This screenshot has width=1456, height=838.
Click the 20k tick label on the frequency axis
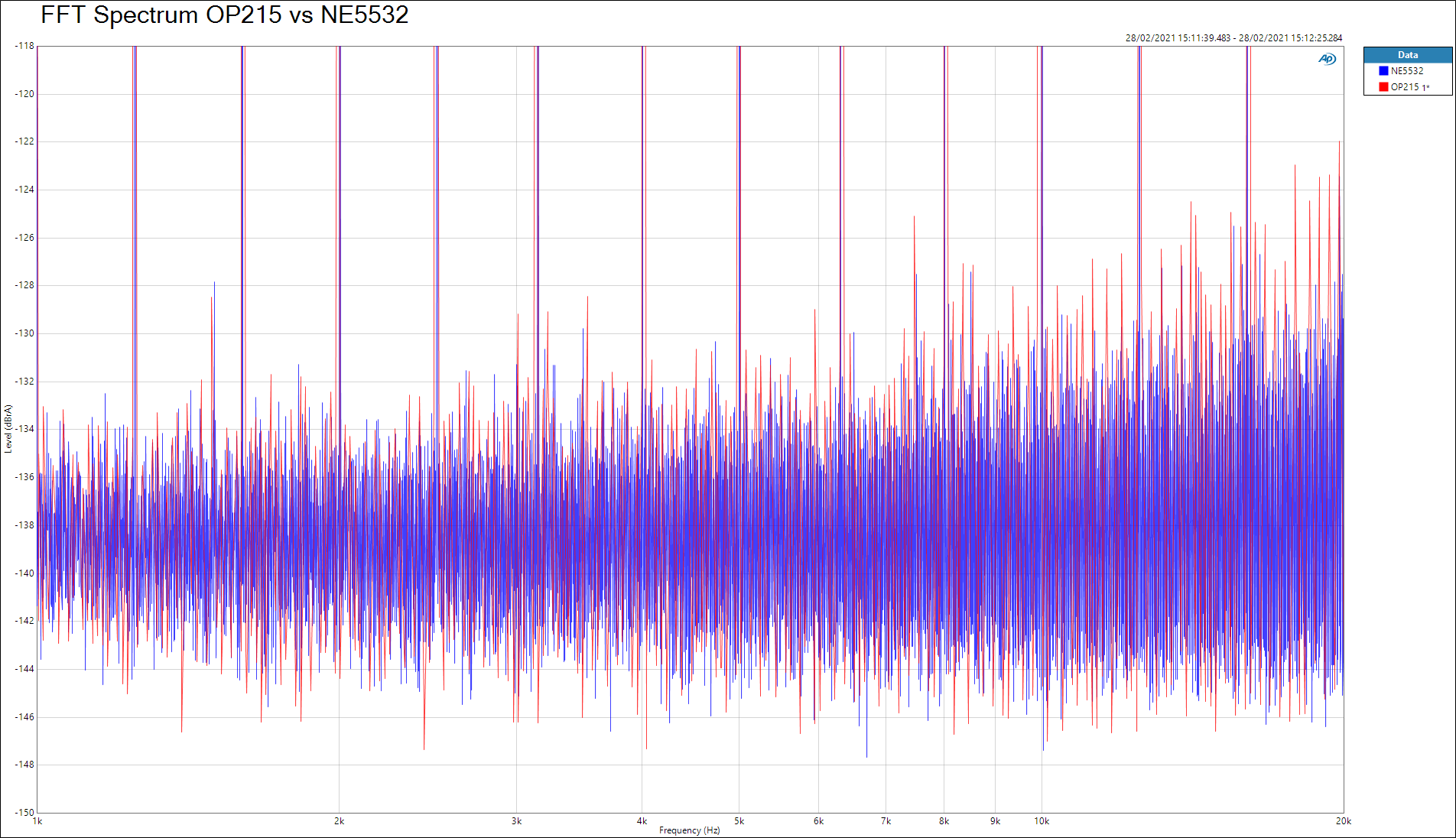tap(1343, 821)
